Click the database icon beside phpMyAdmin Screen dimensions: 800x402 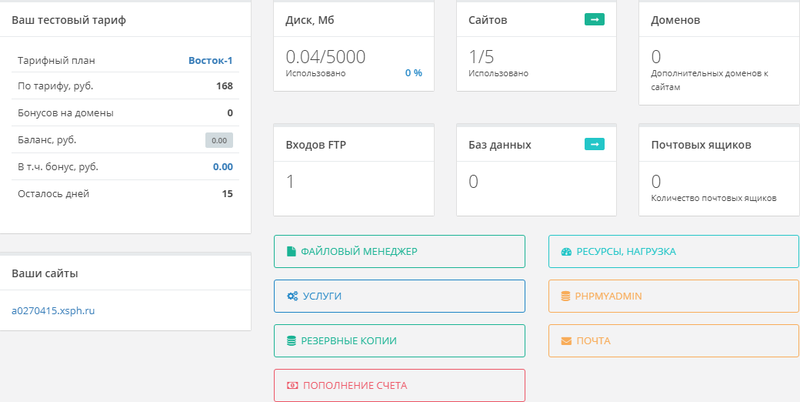[x=566, y=296]
